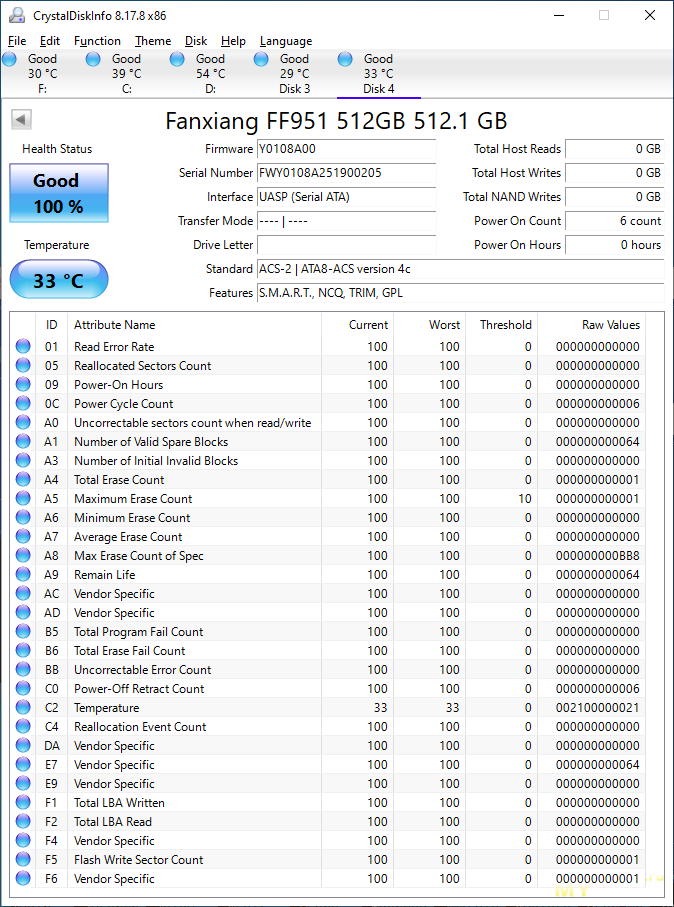Click raw value 002100000021
The width and height of the screenshot is (674, 907).
[x=598, y=708]
